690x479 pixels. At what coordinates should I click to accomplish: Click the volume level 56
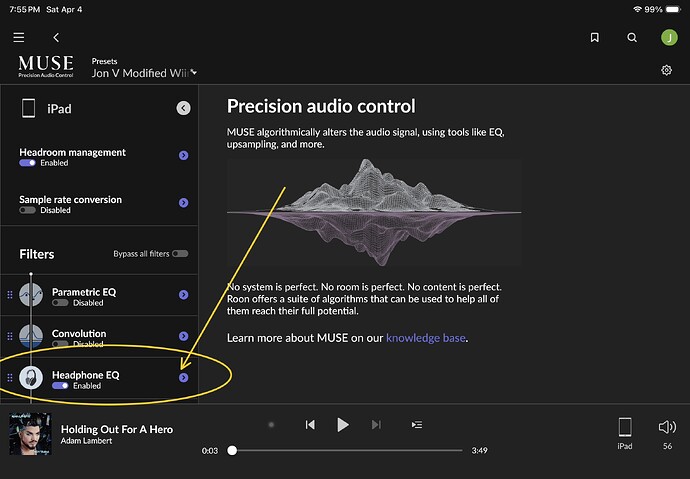pos(667,446)
